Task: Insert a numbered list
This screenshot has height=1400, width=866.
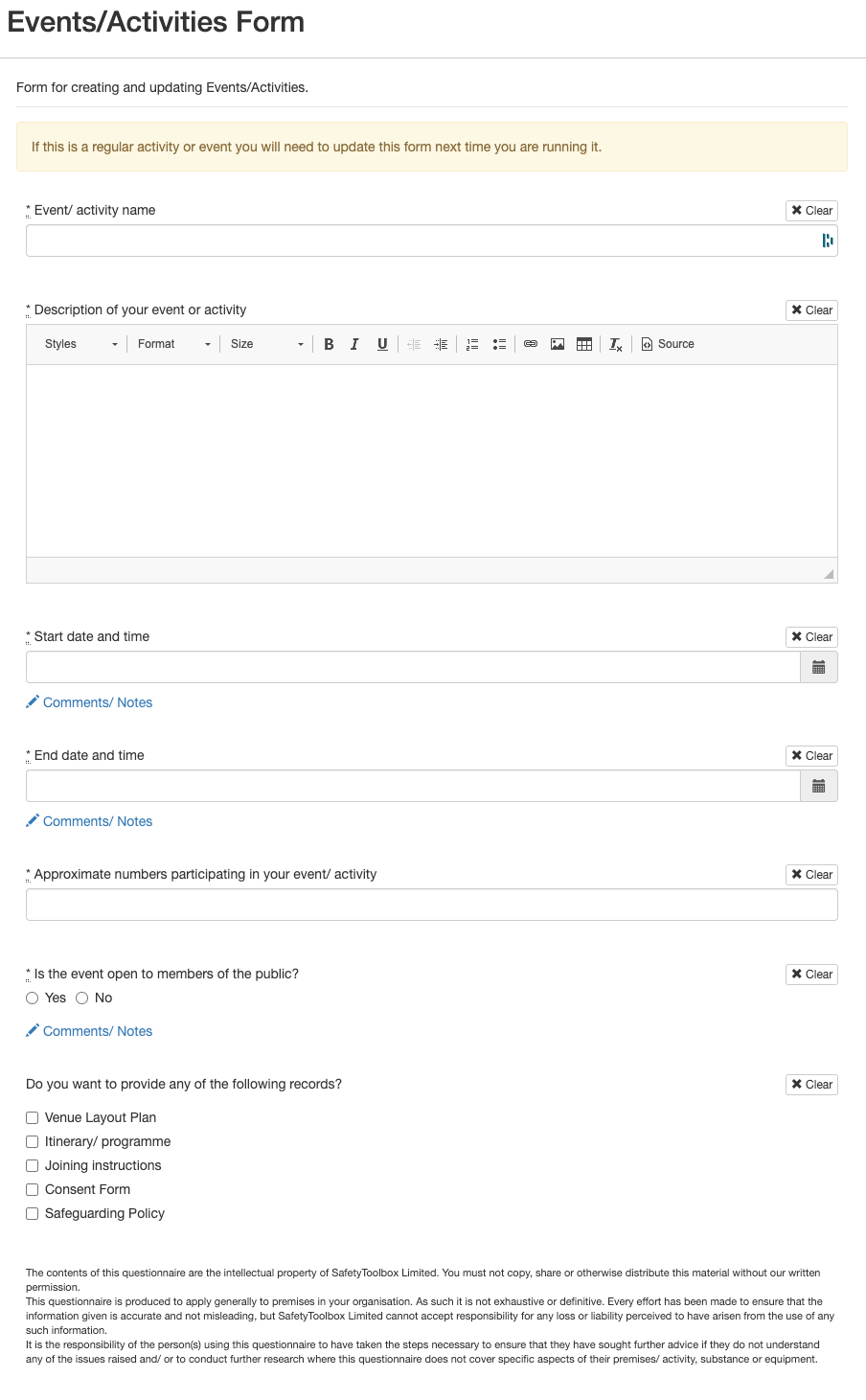Action: click(x=472, y=344)
